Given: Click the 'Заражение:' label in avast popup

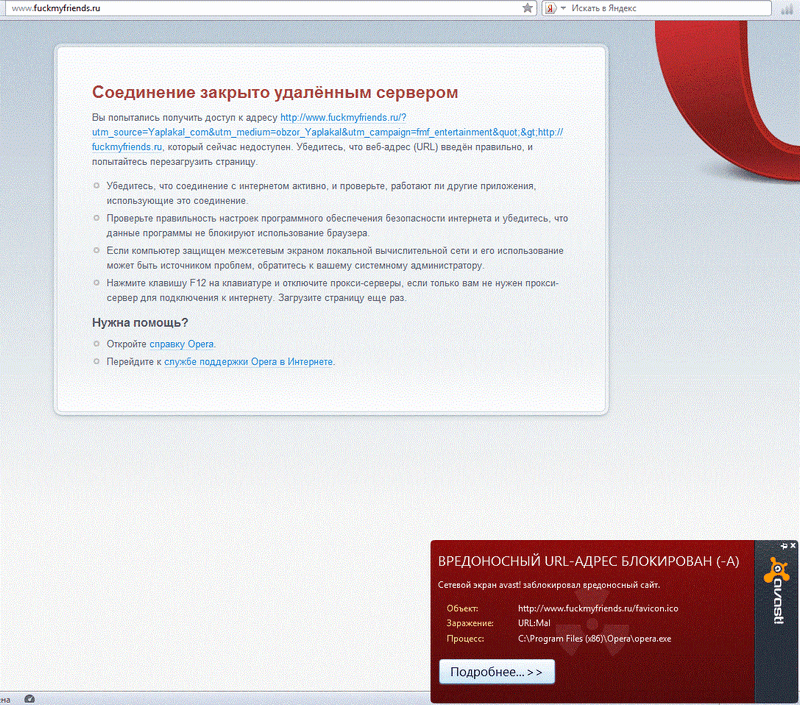Looking at the screenshot, I should click(x=470, y=623).
